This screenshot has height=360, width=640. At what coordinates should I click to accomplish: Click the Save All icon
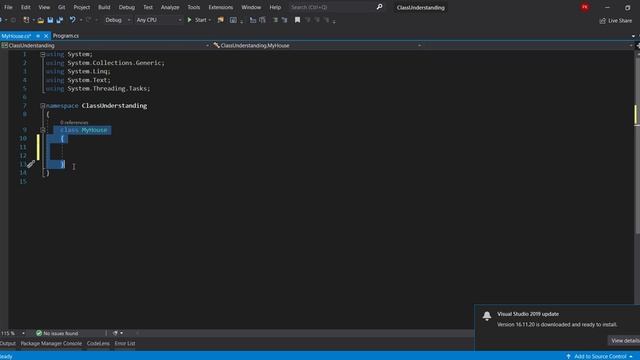[x=60, y=20]
